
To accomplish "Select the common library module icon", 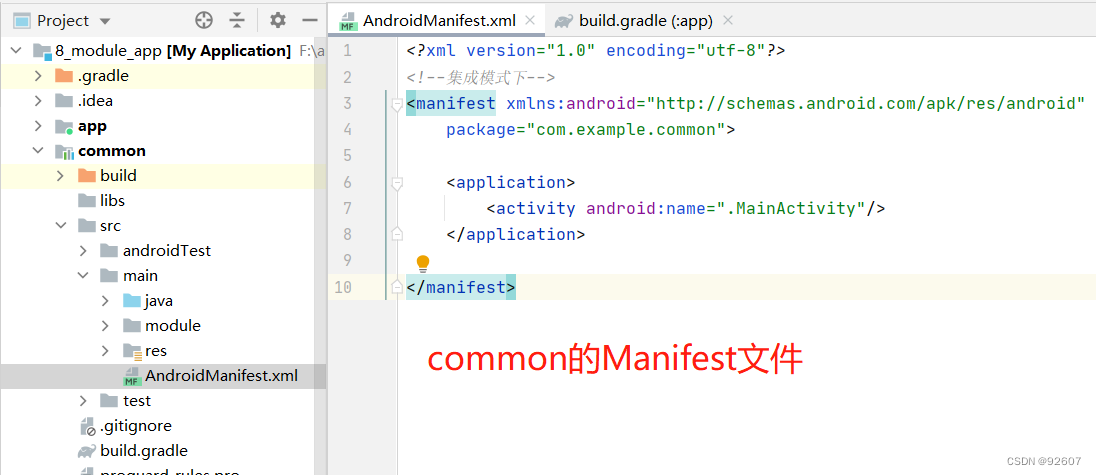I will 64,151.
